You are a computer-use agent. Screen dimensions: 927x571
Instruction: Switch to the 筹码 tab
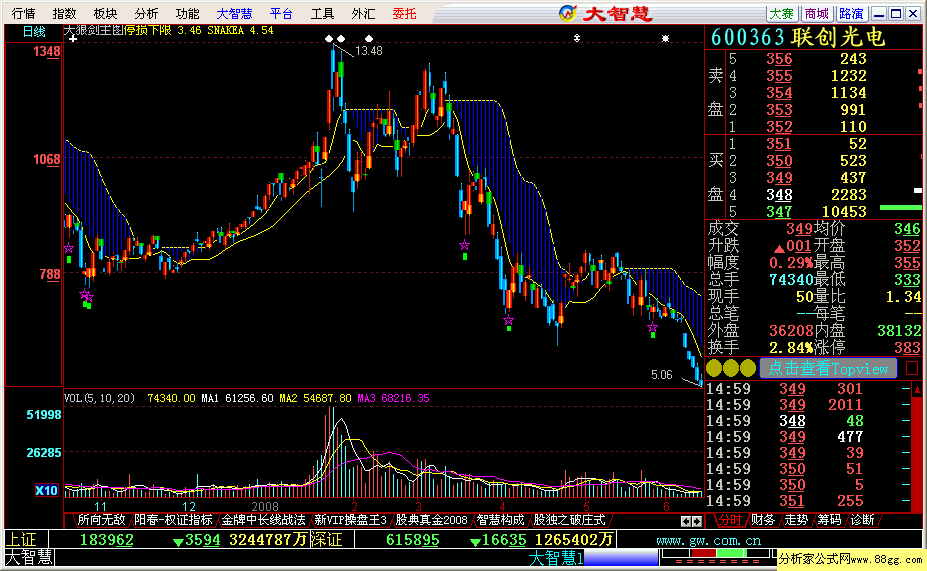(x=829, y=520)
